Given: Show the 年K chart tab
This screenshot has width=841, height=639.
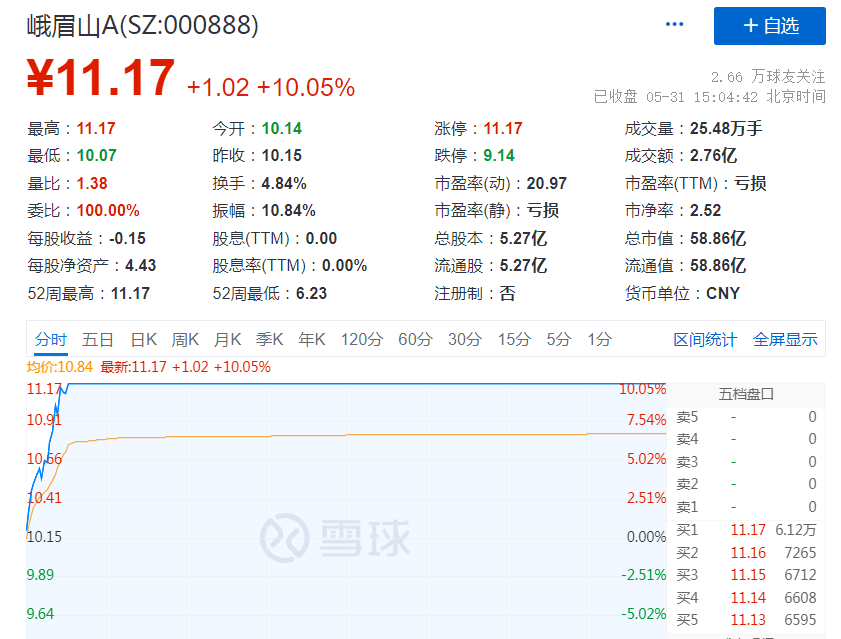Looking at the screenshot, I should (x=312, y=340).
